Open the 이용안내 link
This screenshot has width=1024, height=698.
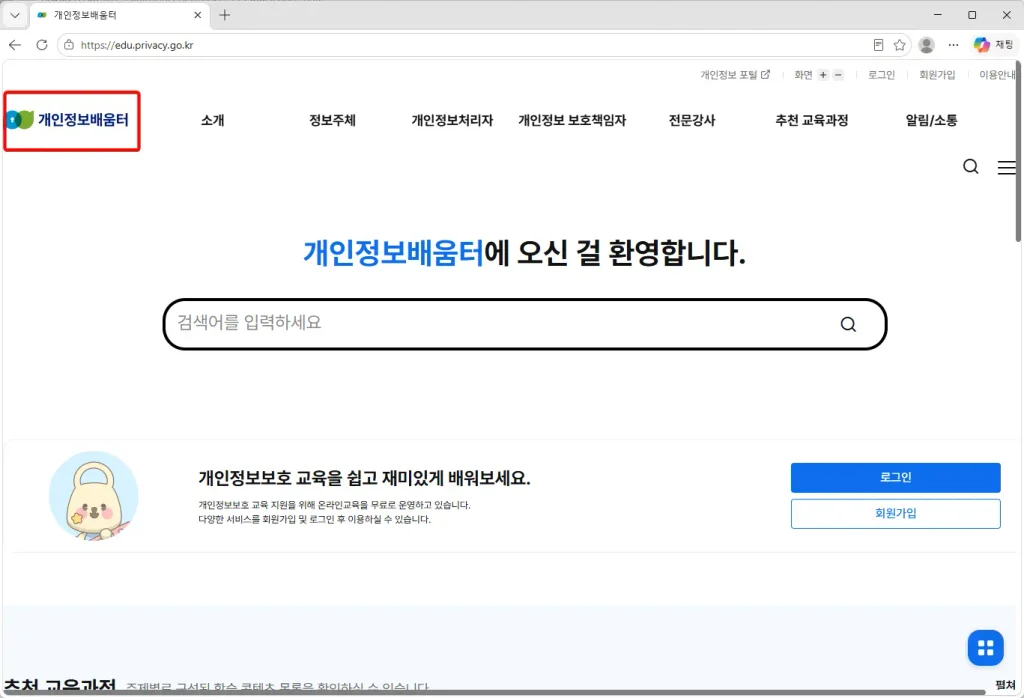coord(997,75)
